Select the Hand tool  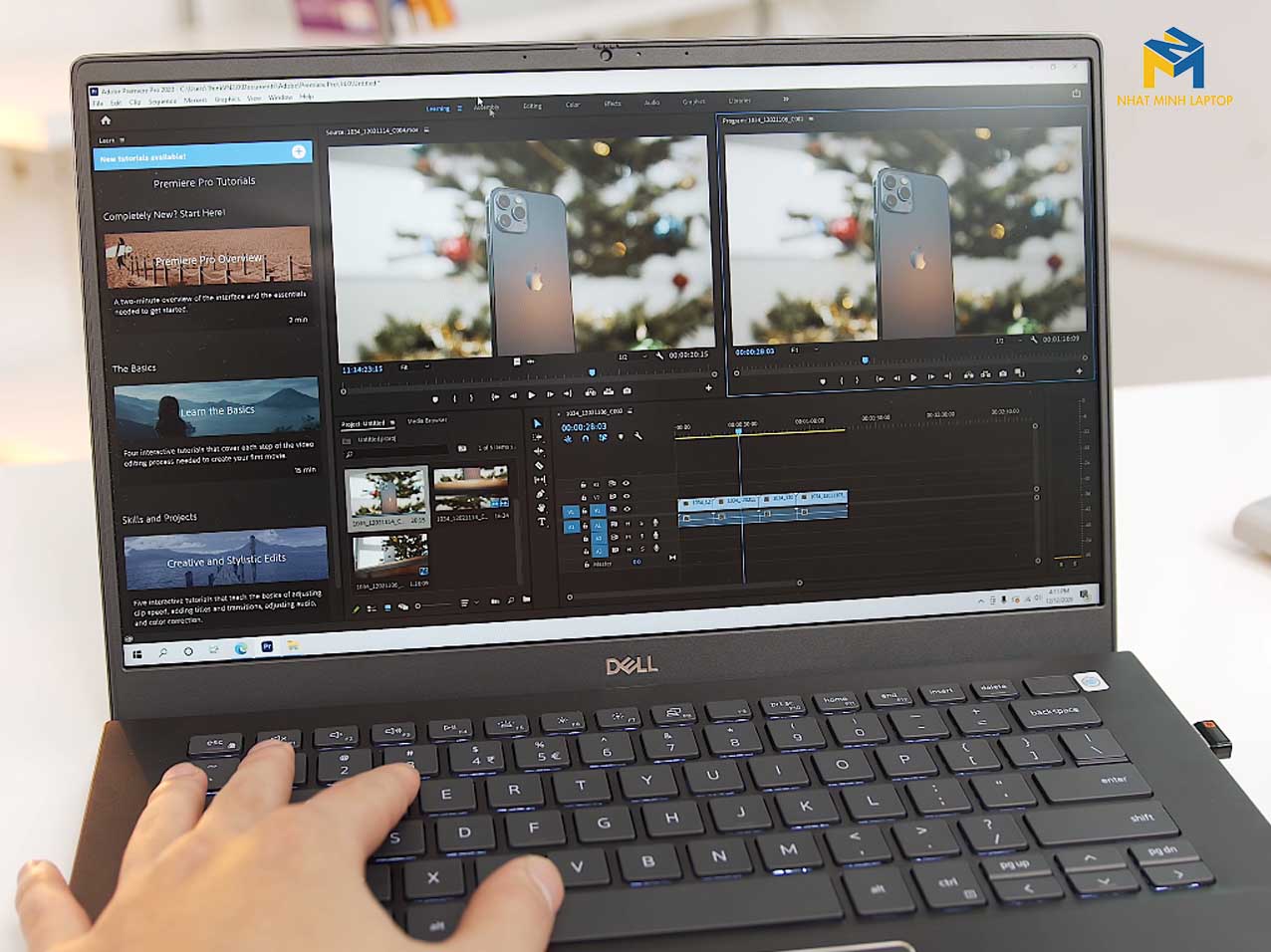tap(542, 508)
